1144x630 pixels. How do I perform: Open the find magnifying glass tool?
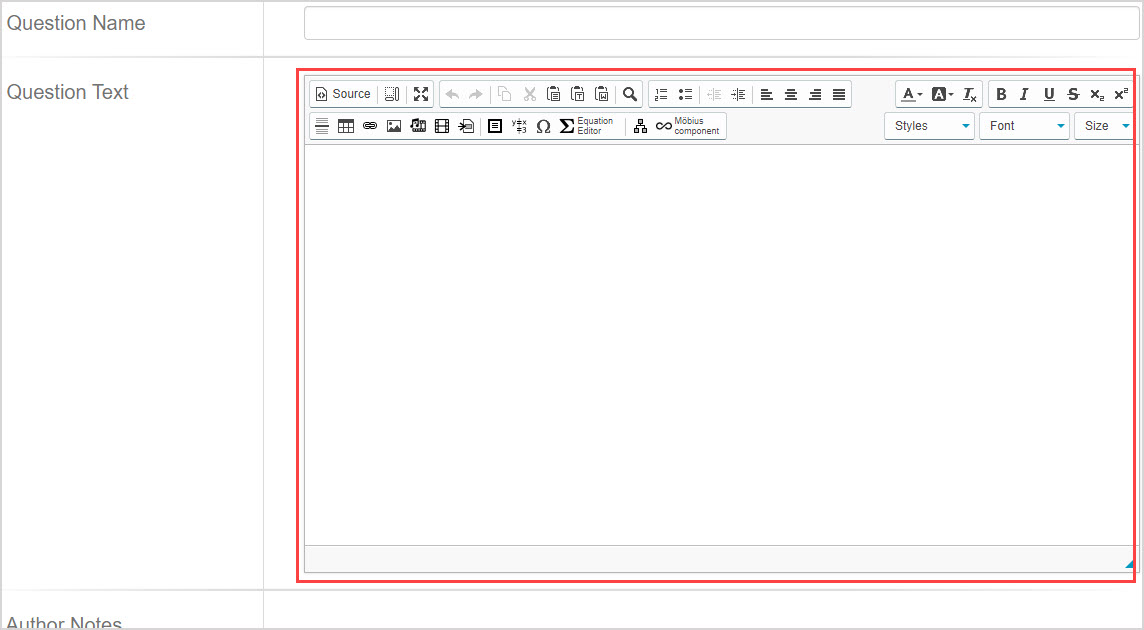point(630,94)
